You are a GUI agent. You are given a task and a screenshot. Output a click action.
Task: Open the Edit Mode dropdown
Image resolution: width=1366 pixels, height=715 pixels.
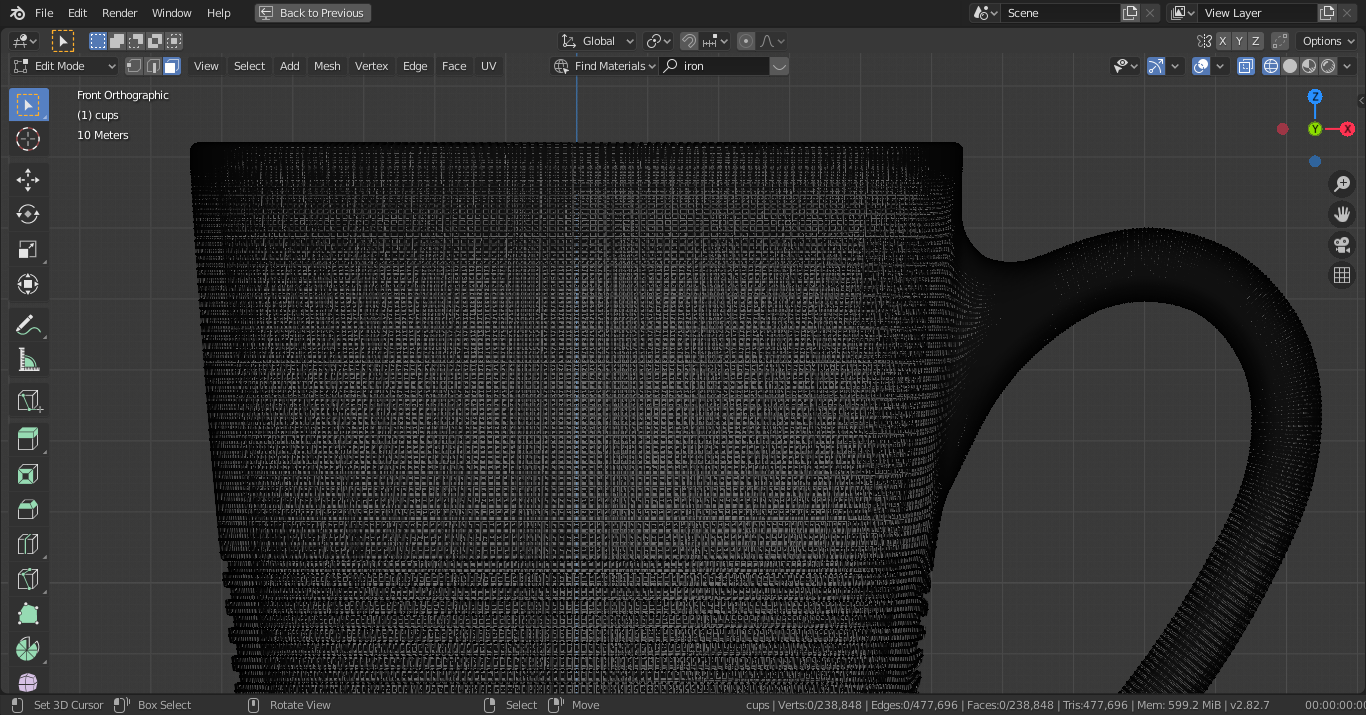pyautogui.click(x=63, y=66)
